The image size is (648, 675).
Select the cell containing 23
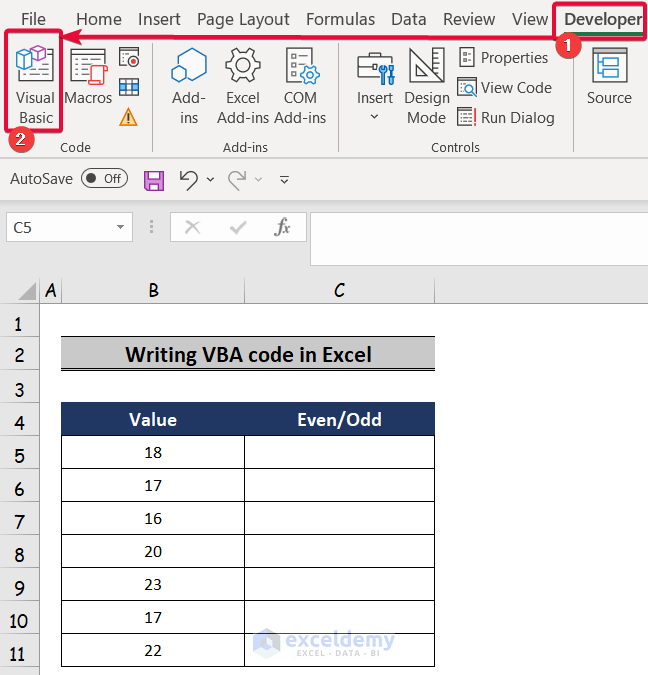(x=153, y=585)
